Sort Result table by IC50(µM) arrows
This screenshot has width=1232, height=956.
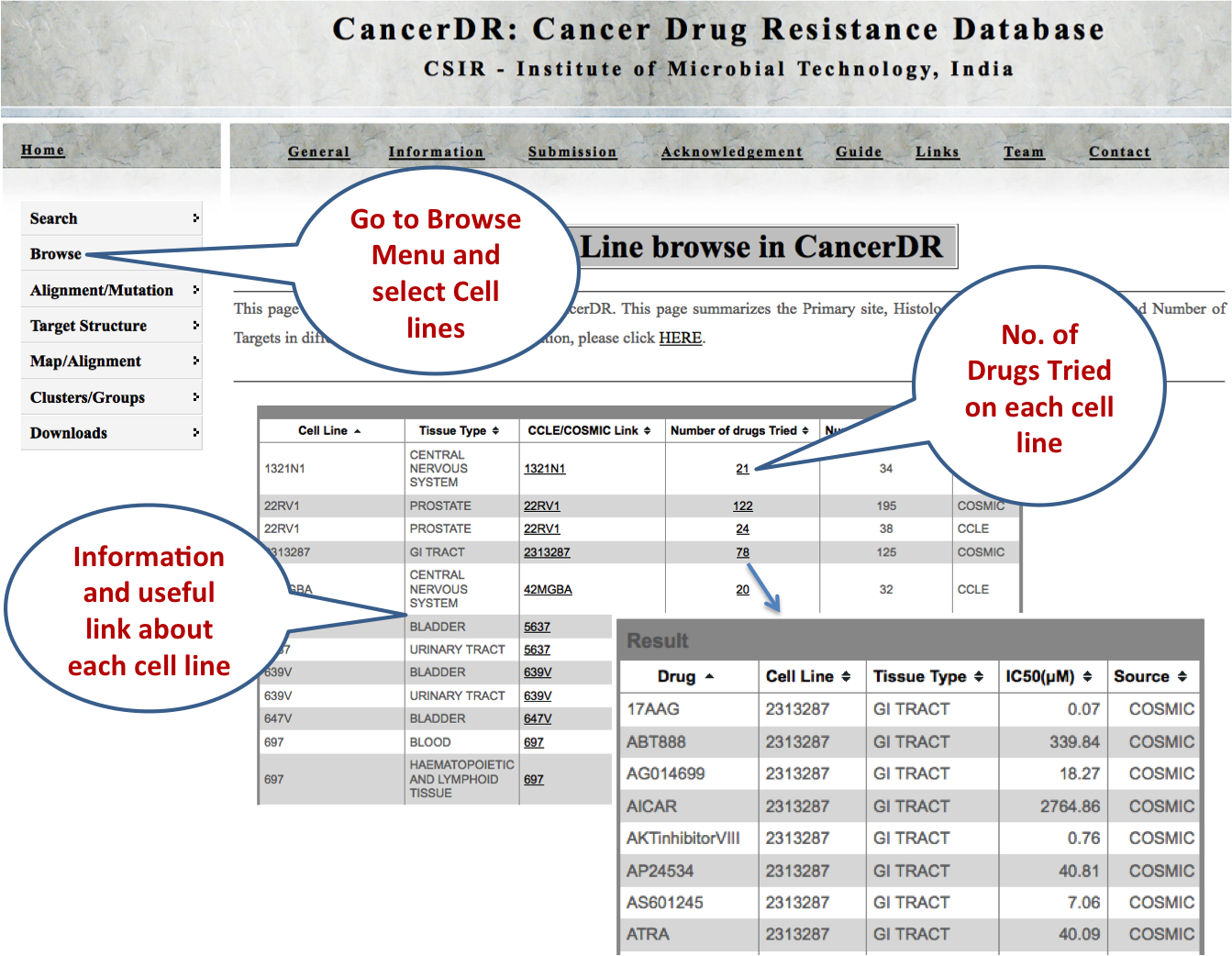tap(1087, 677)
